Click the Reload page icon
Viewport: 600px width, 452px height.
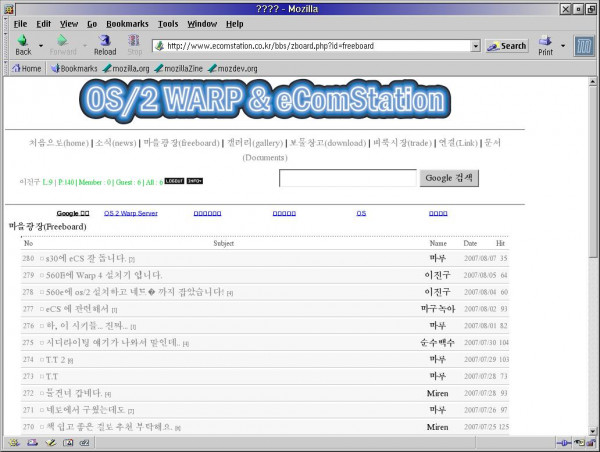click(x=104, y=41)
